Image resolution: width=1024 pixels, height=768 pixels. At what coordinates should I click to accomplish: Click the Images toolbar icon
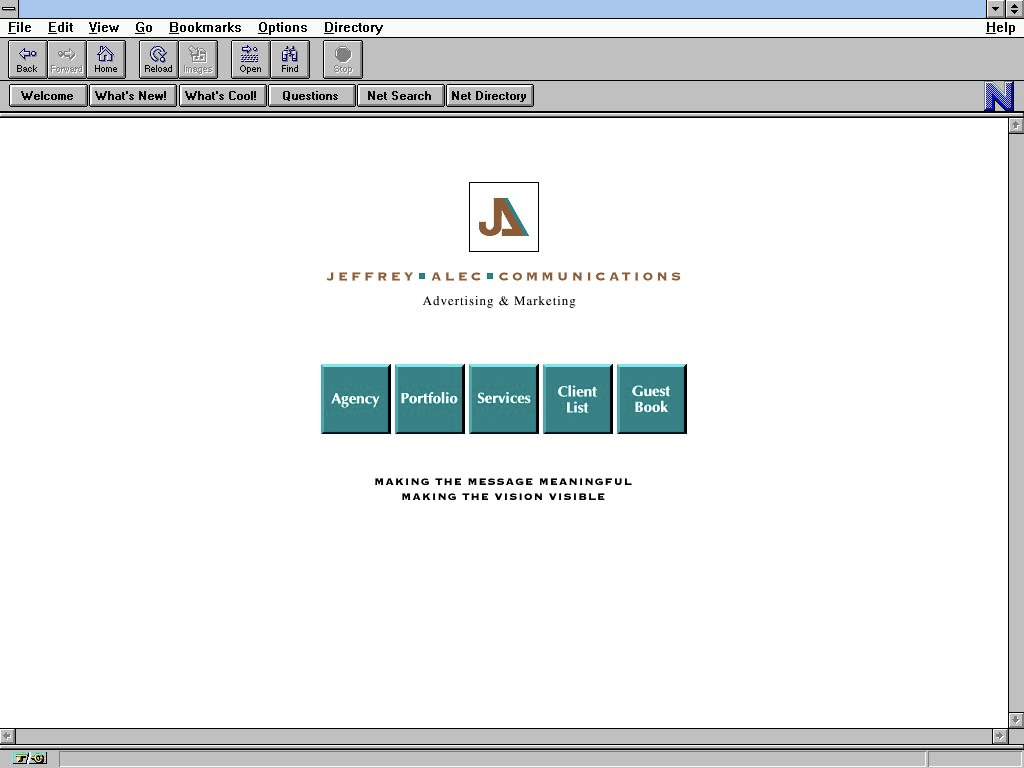coord(198,59)
